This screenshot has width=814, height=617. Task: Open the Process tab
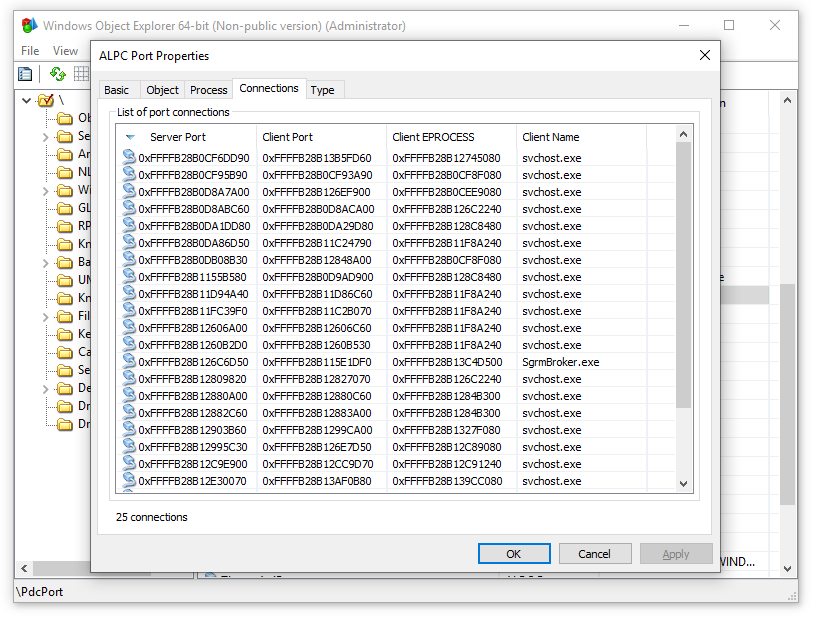(209, 90)
